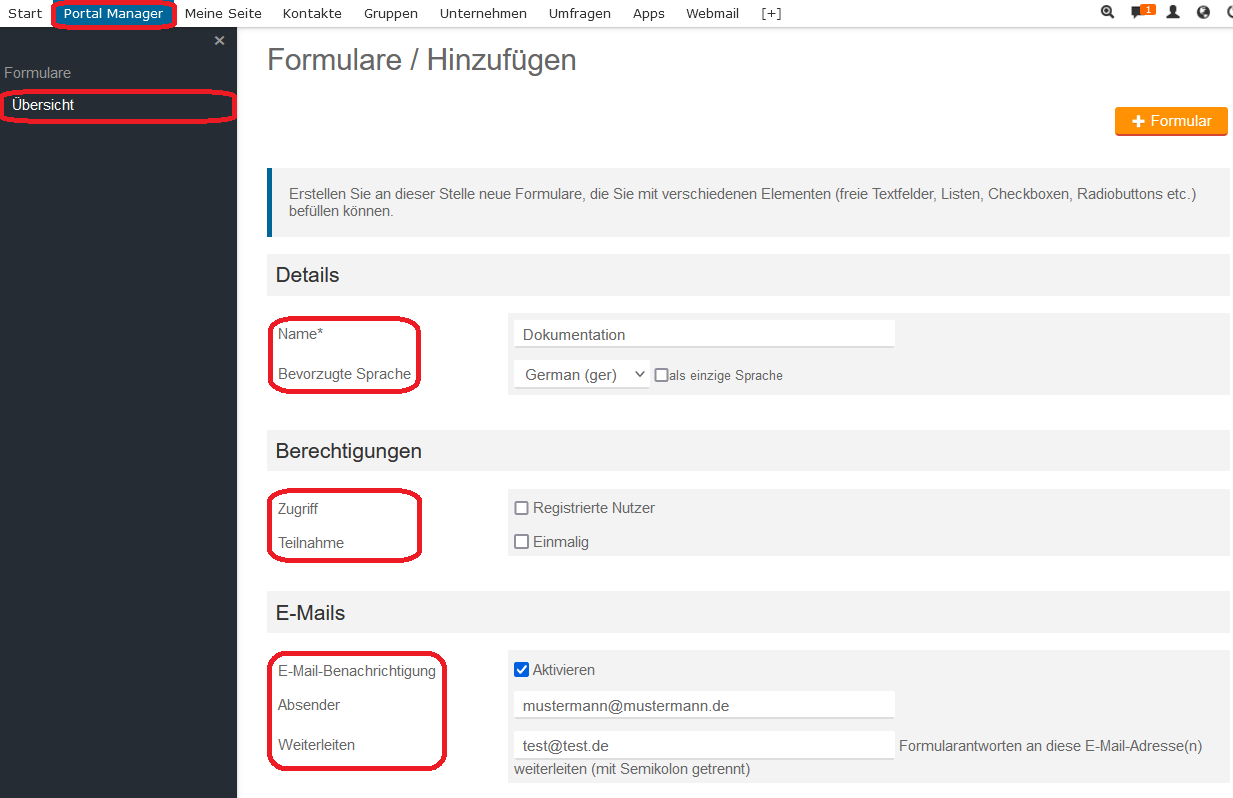This screenshot has height=798, width=1233.
Task: Click the E-Mail-Benachrichtigung label
Action: [x=357, y=671]
